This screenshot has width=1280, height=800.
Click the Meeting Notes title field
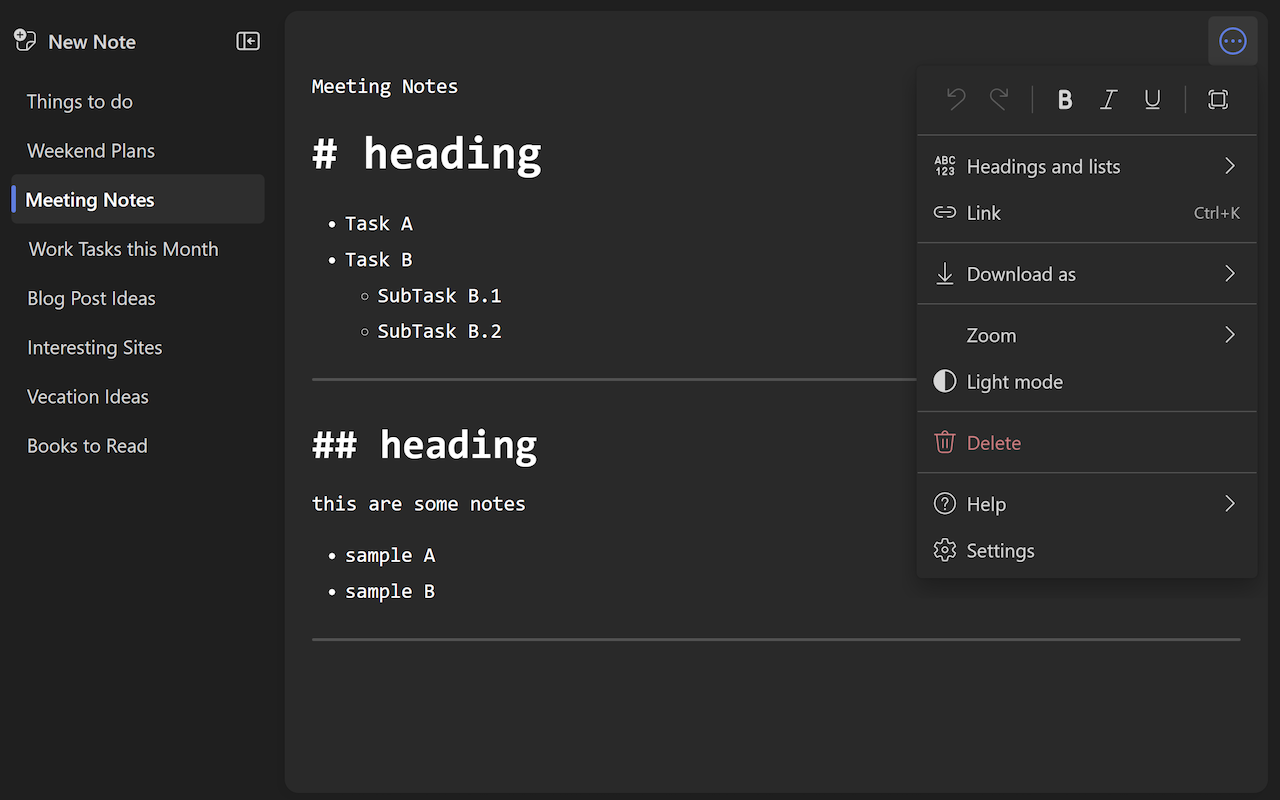385,87
